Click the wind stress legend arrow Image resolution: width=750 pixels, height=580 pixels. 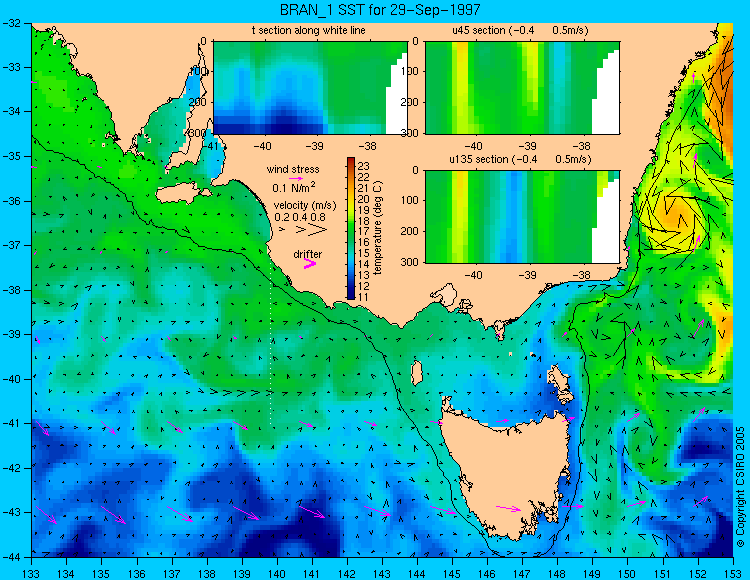[x=296, y=179]
